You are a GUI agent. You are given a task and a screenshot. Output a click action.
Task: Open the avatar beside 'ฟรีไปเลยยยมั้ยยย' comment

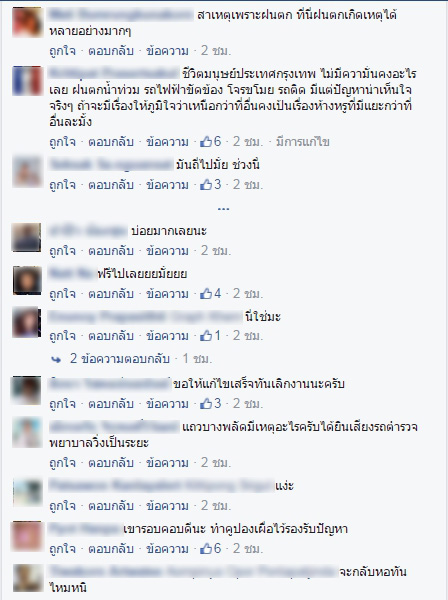(x=27, y=280)
